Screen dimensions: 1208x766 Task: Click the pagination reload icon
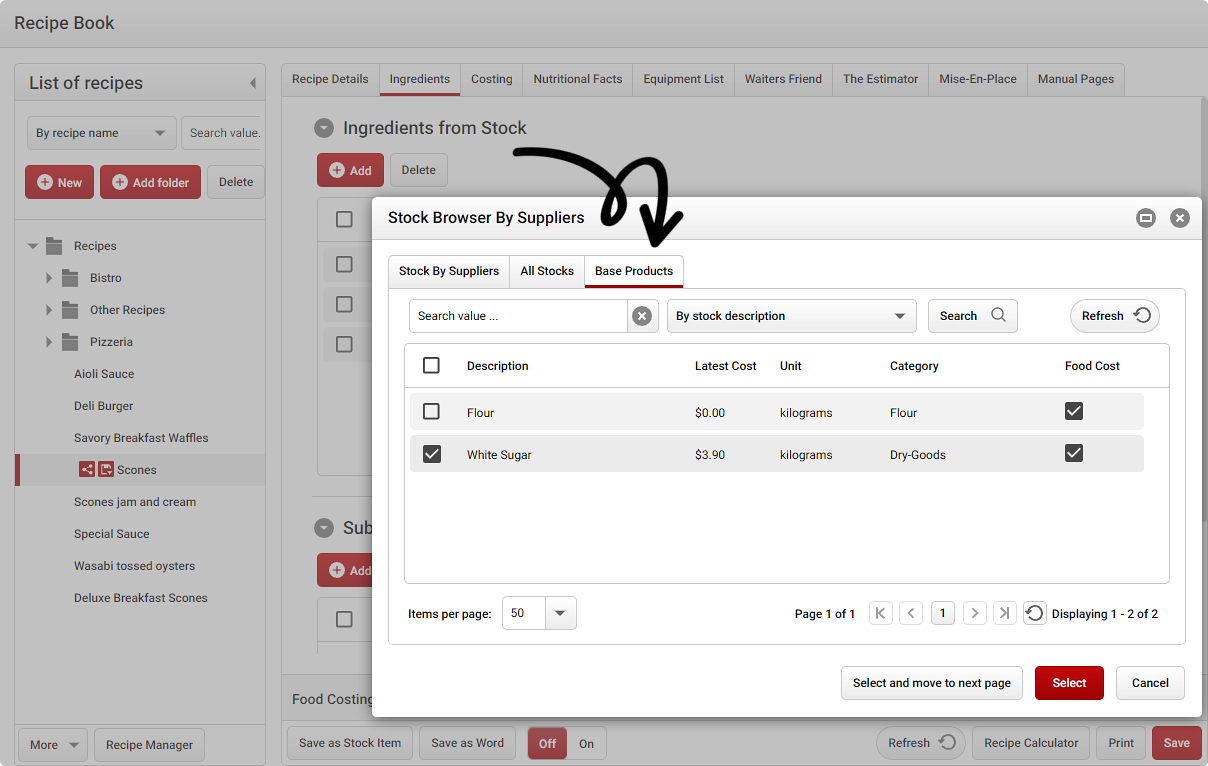click(x=1035, y=613)
